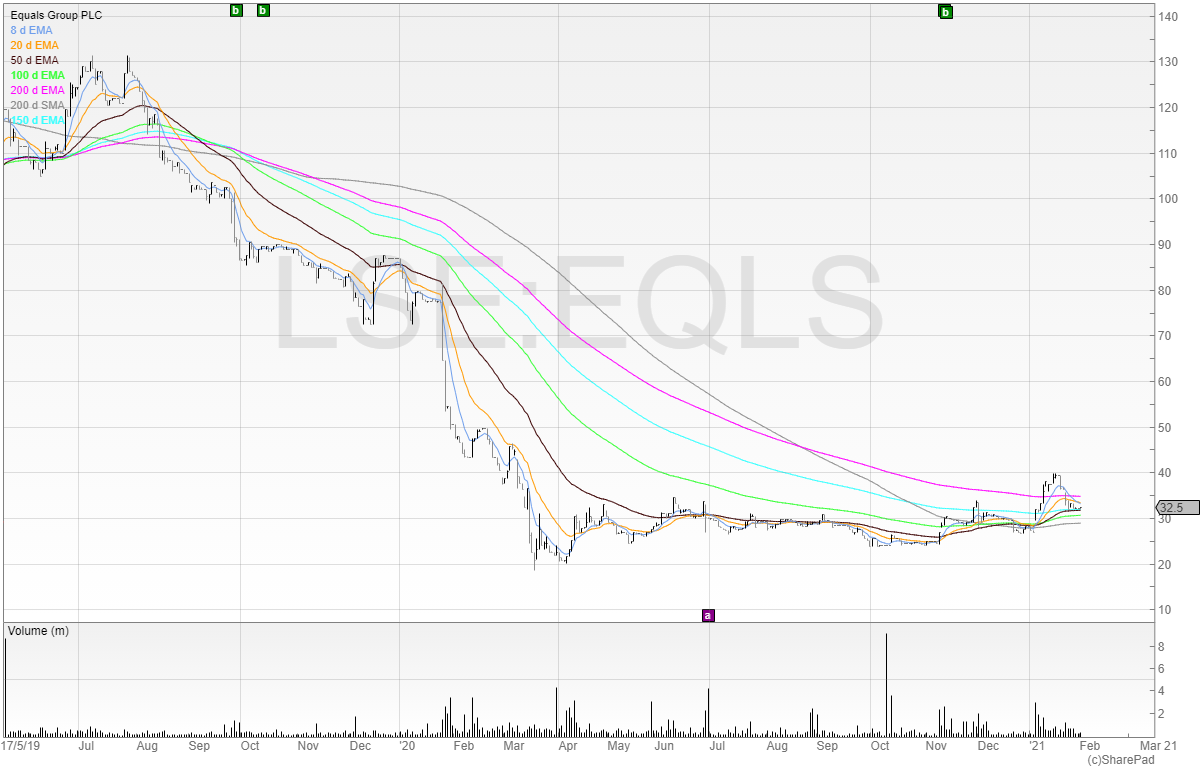Click the 90 price axis label
The image size is (1200, 768).
click(1167, 244)
